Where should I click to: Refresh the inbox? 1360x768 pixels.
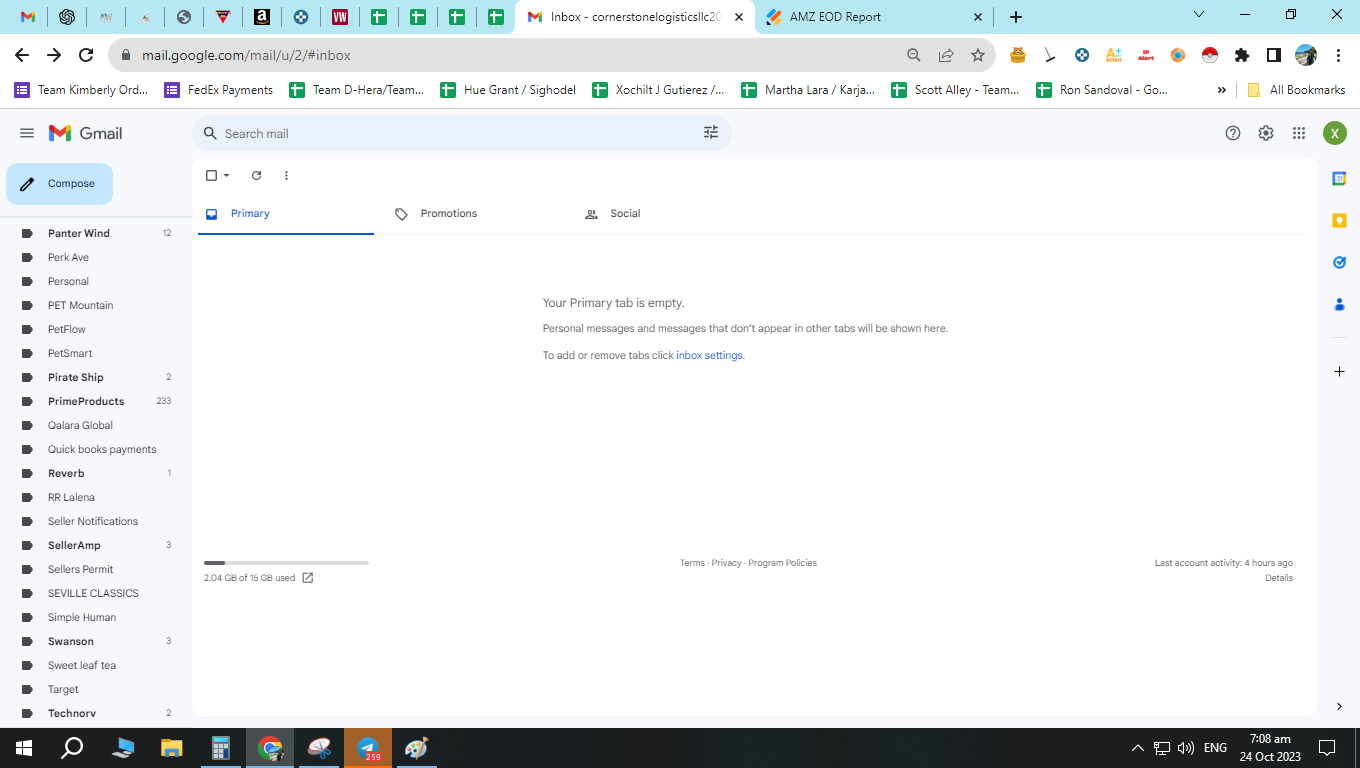point(256,175)
